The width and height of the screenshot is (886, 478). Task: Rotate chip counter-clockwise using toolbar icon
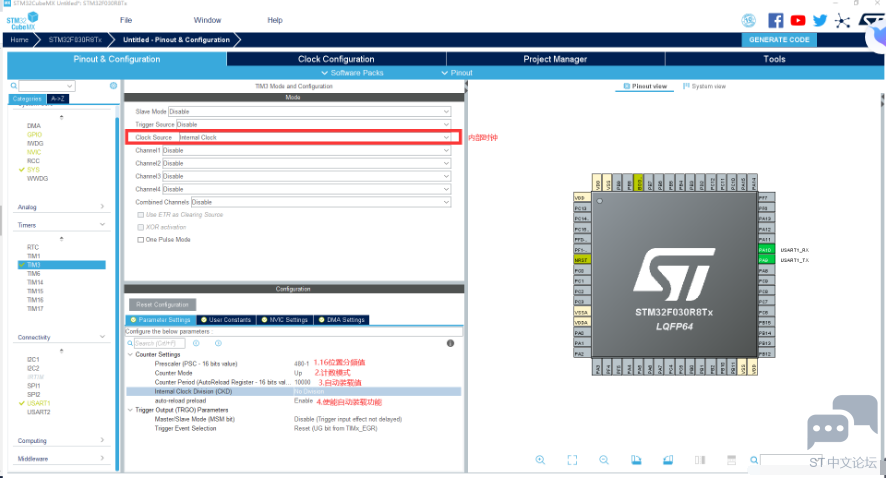click(x=668, y=460)
